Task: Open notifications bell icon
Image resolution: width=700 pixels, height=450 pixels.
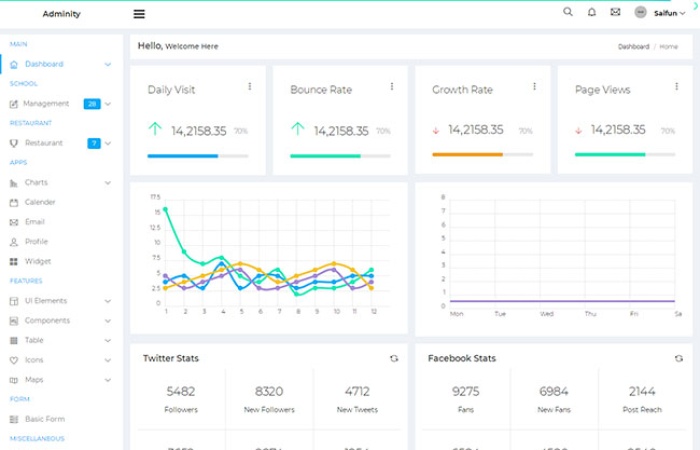Action: tap(592, 12)
